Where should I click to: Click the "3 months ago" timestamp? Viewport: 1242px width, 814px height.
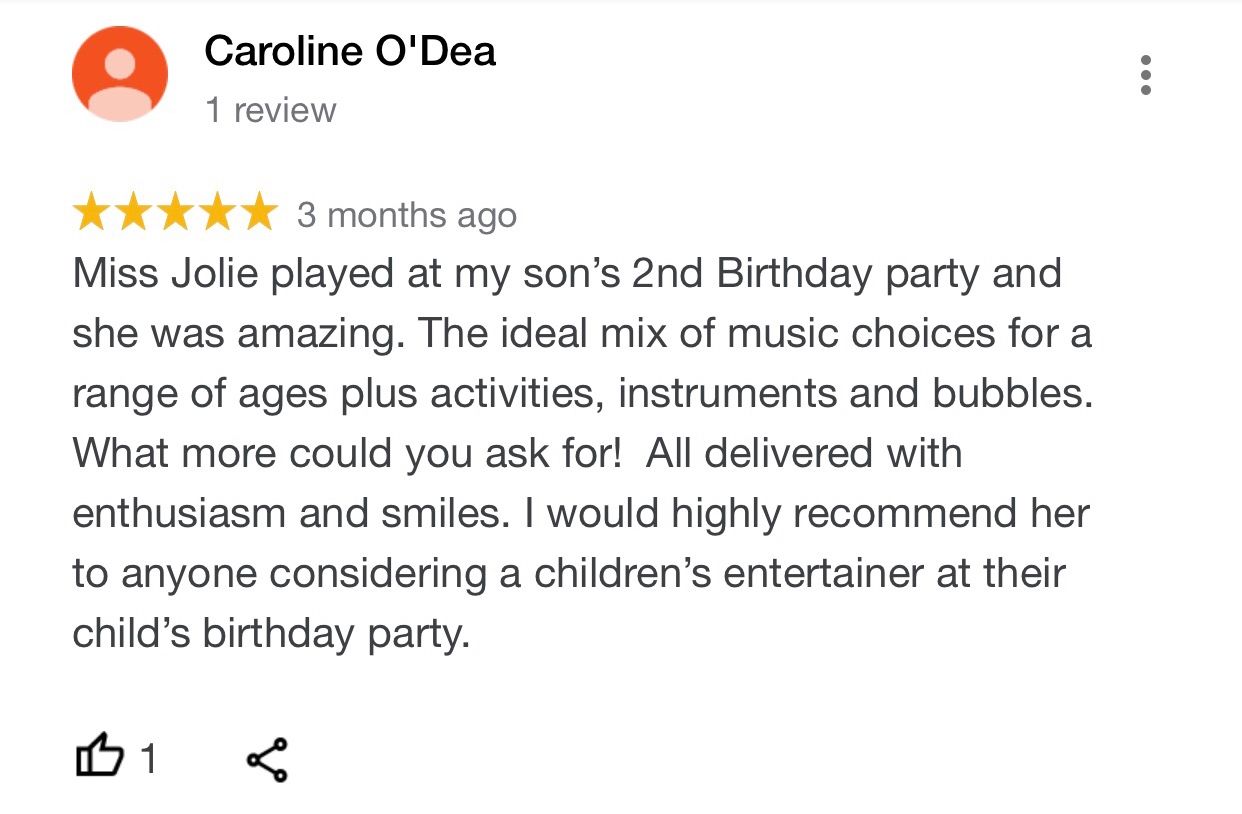click(407, 215)
